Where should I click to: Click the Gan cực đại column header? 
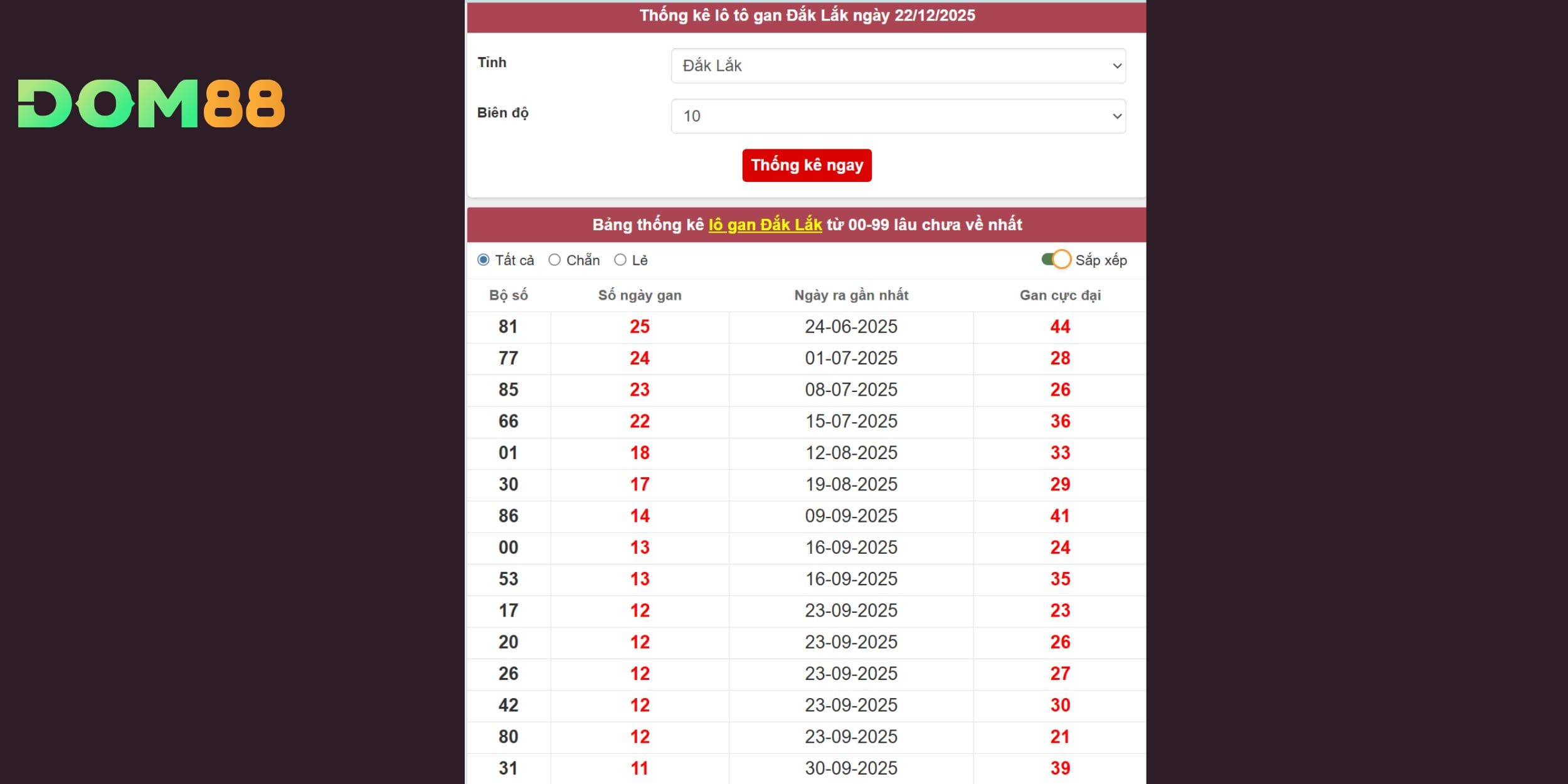pyautogui.click(x=1060, y=295)
